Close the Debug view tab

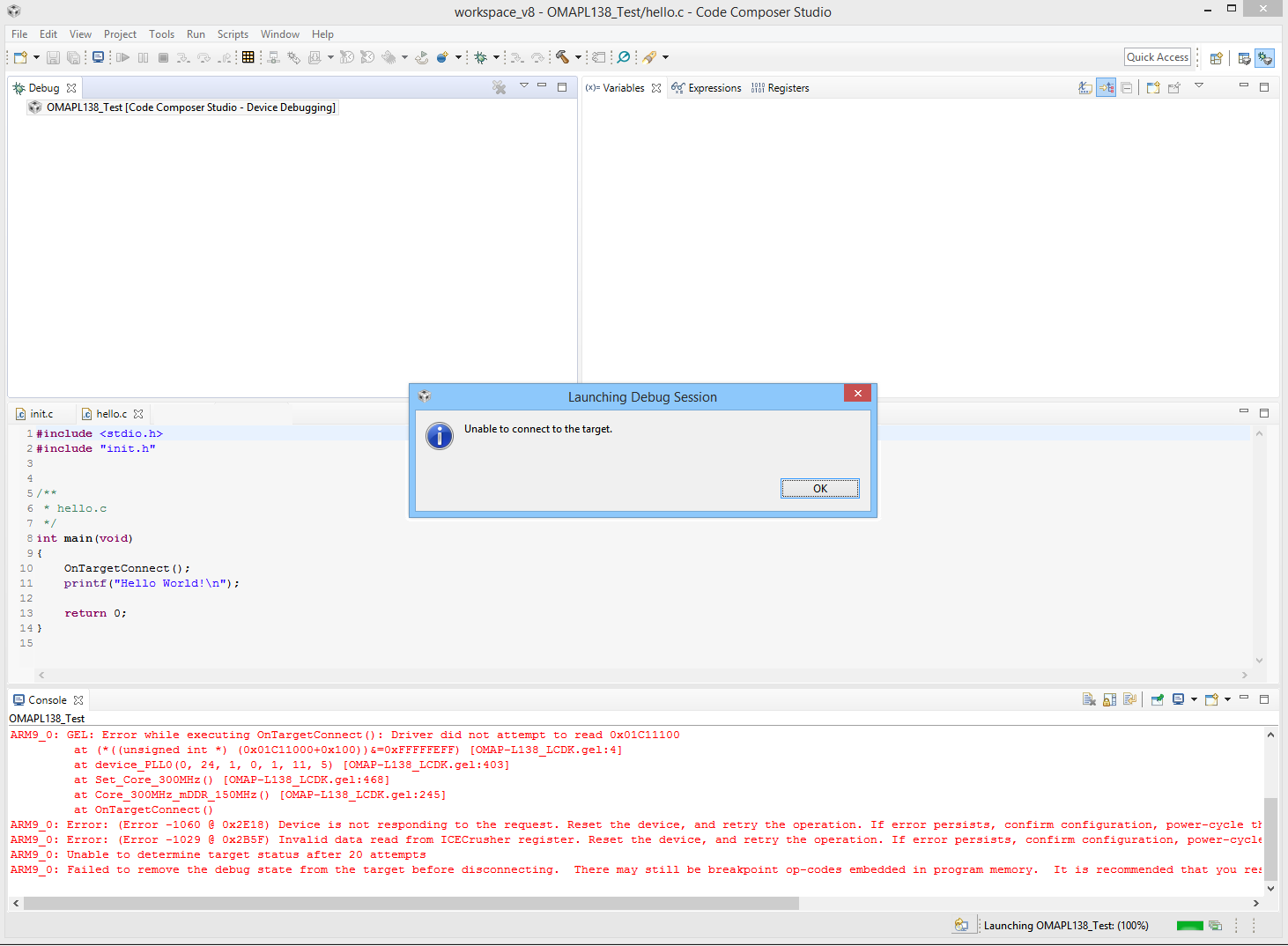coord(71,88)
